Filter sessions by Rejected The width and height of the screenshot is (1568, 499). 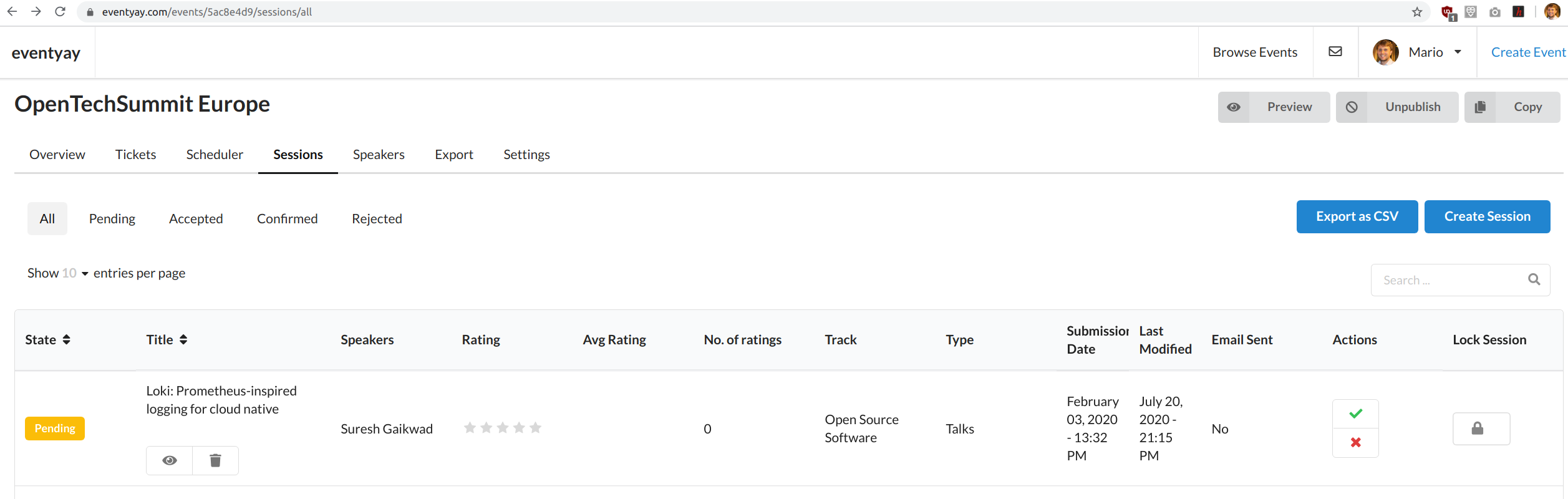coord(377,219)
